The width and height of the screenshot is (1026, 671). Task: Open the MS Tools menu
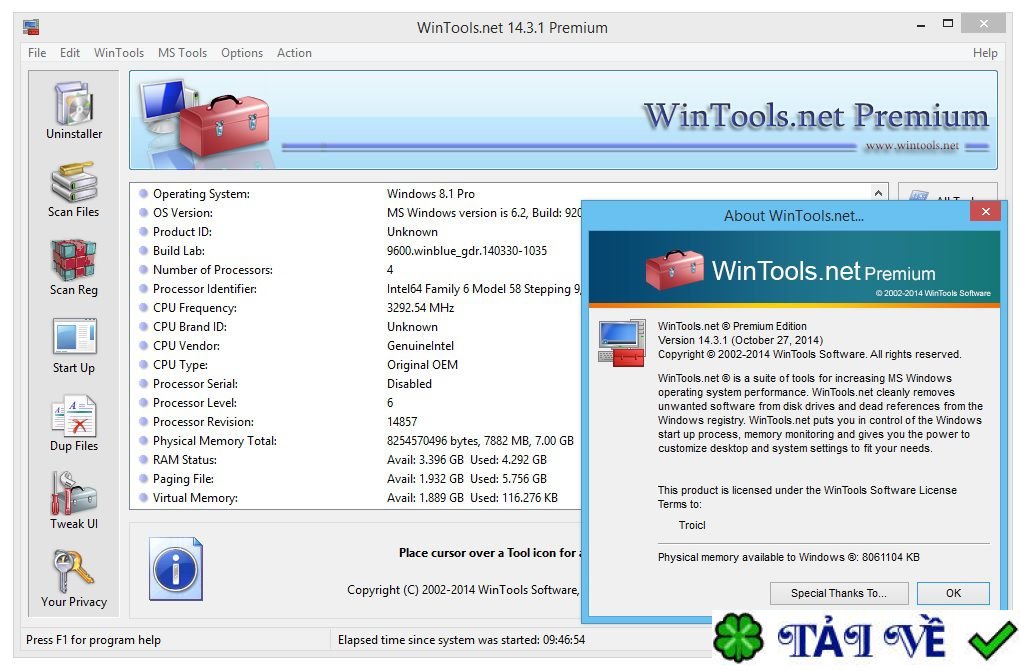tap(182, 53)
